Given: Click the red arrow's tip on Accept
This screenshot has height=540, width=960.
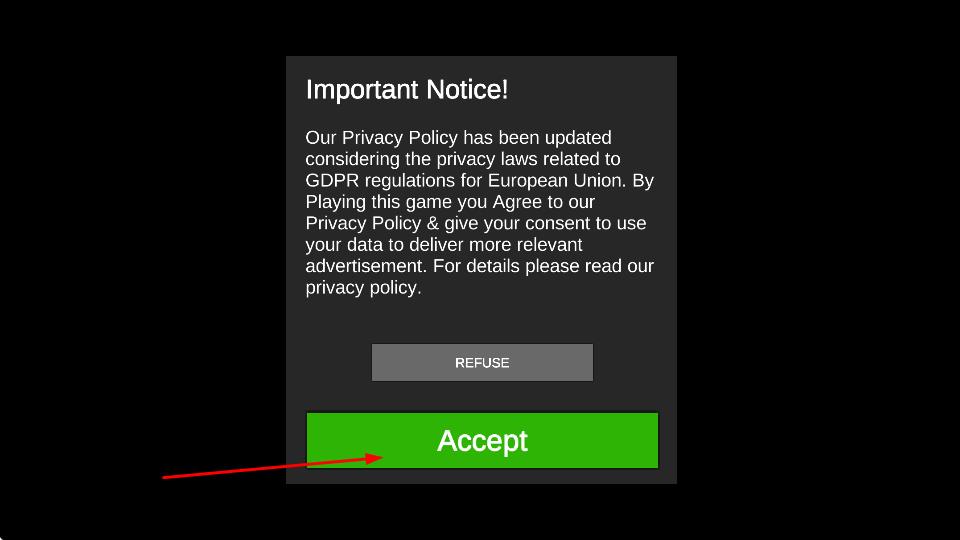Looking at the screenshot, I should [381, 457].
